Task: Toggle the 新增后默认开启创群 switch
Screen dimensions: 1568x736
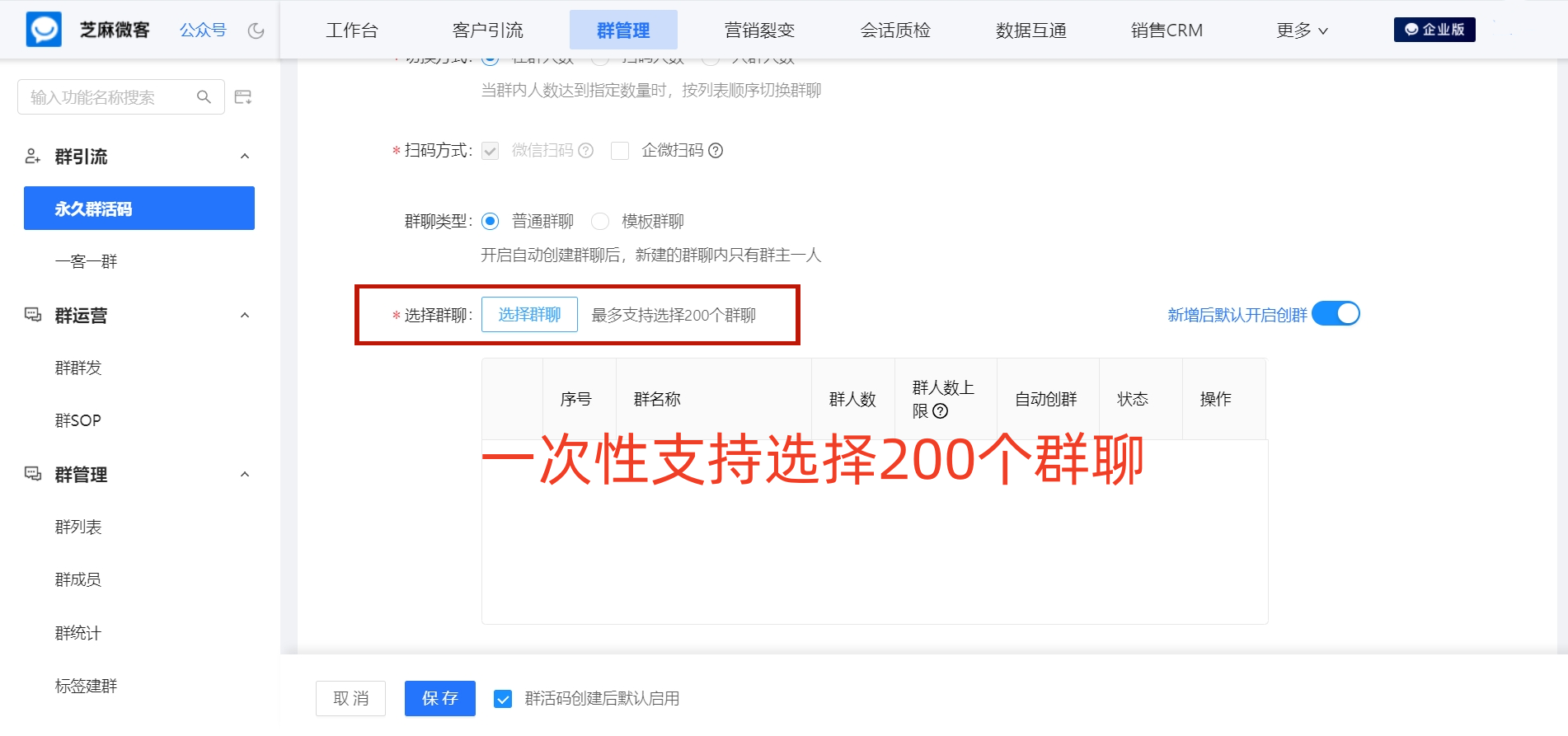Action: pos(1336,314)
